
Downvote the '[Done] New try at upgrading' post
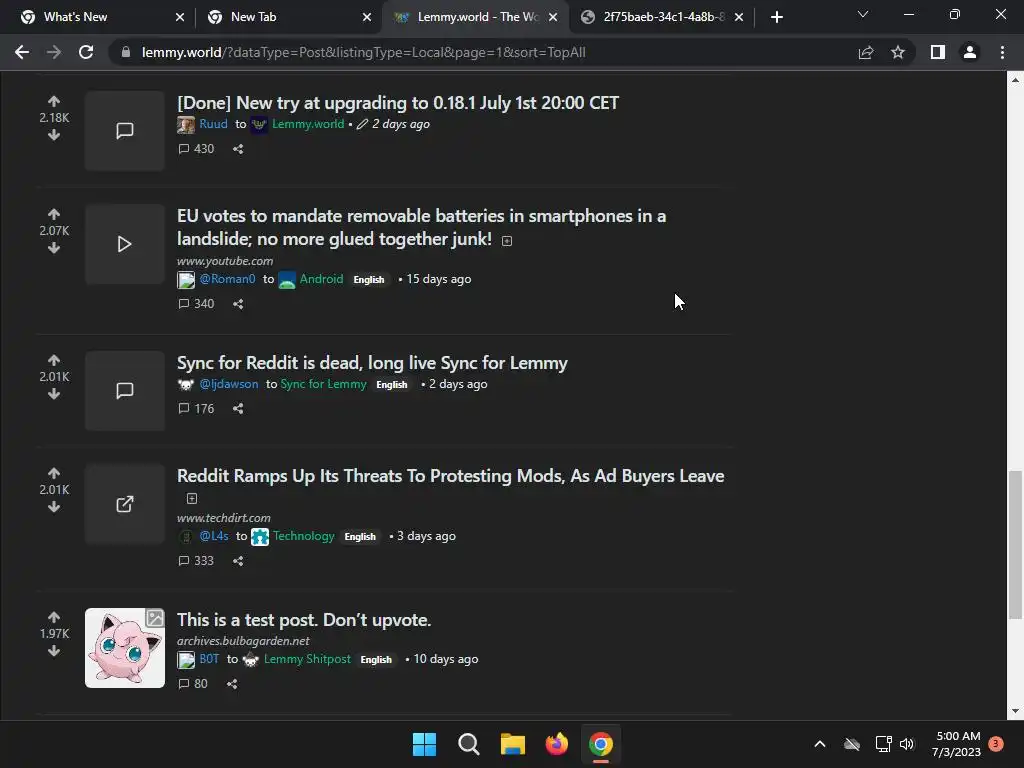(54, 135)
